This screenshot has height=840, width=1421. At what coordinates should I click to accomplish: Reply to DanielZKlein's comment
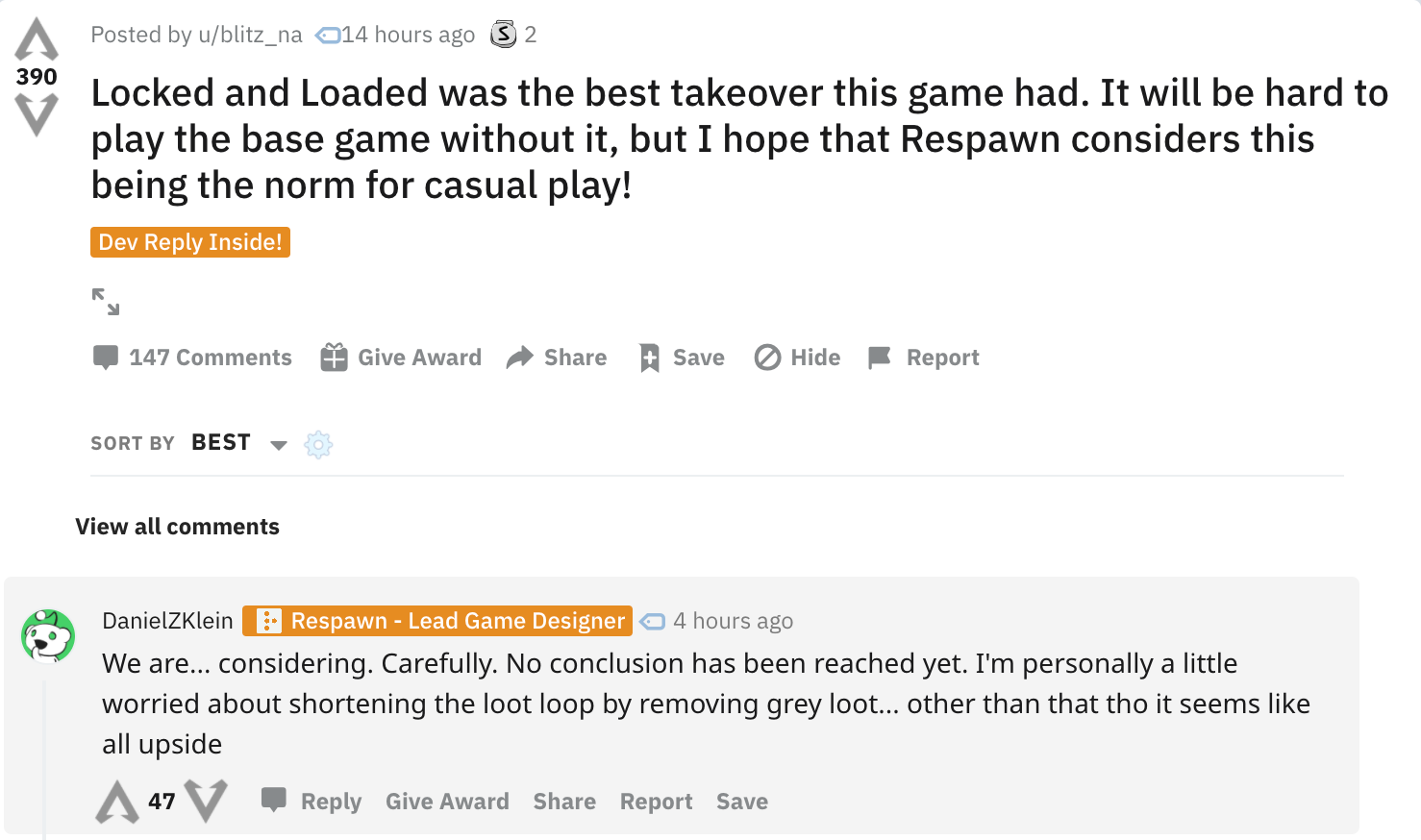312,802
